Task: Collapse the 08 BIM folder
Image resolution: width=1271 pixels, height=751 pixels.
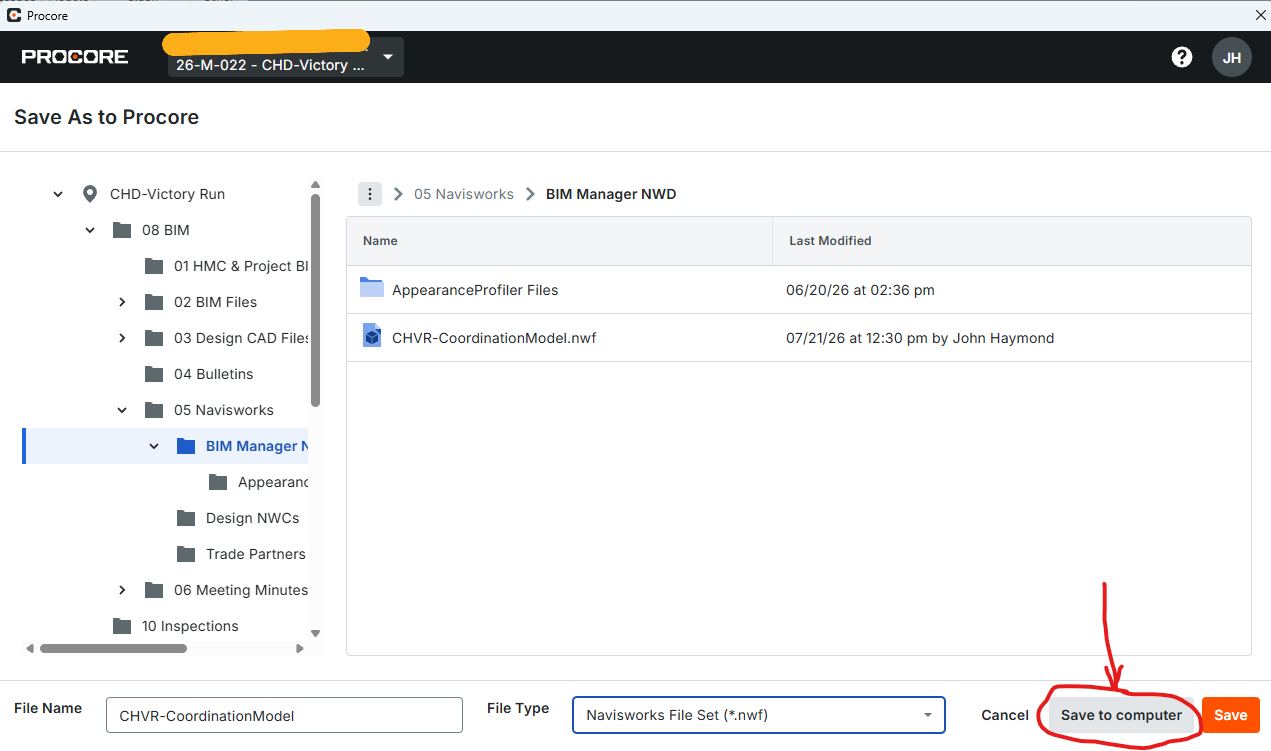Action: (90, 230)
